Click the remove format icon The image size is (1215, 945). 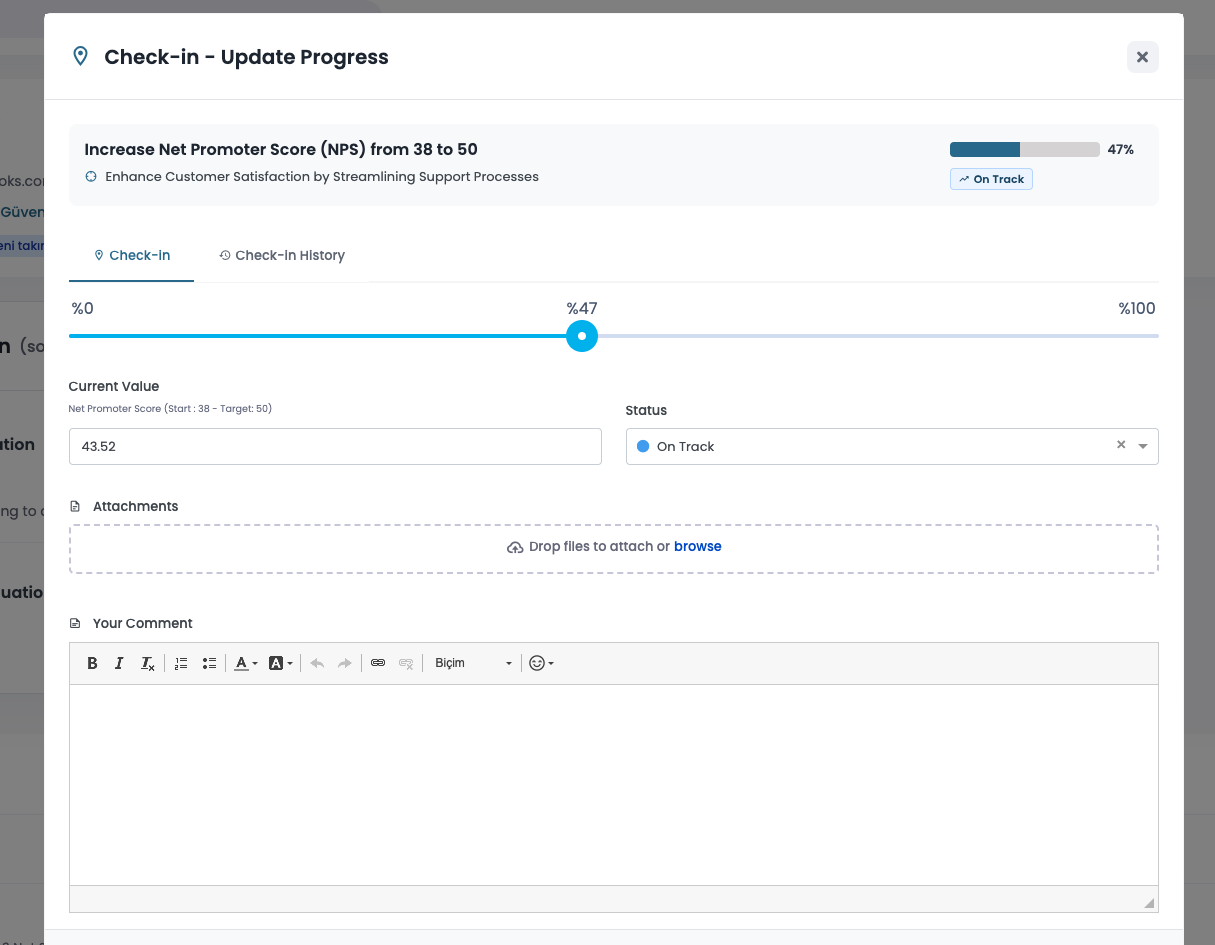(x=147, y=663)
